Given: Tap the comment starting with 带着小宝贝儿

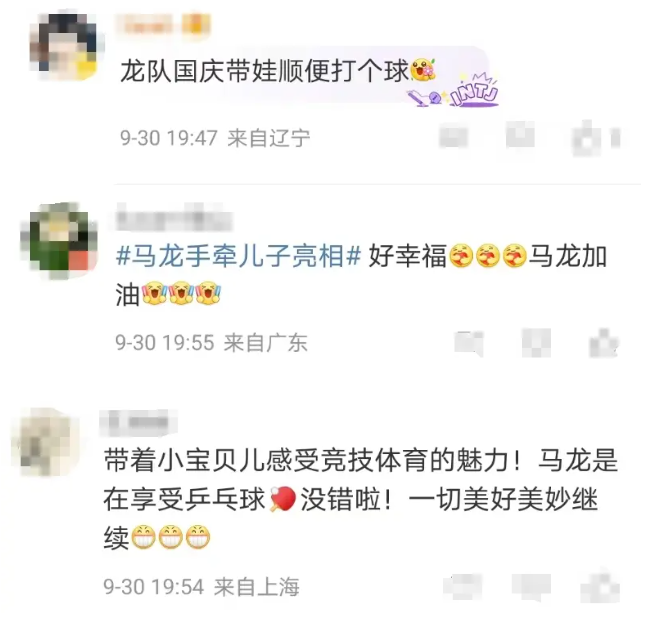Looking at the screenshot, I should coord(361,499).
